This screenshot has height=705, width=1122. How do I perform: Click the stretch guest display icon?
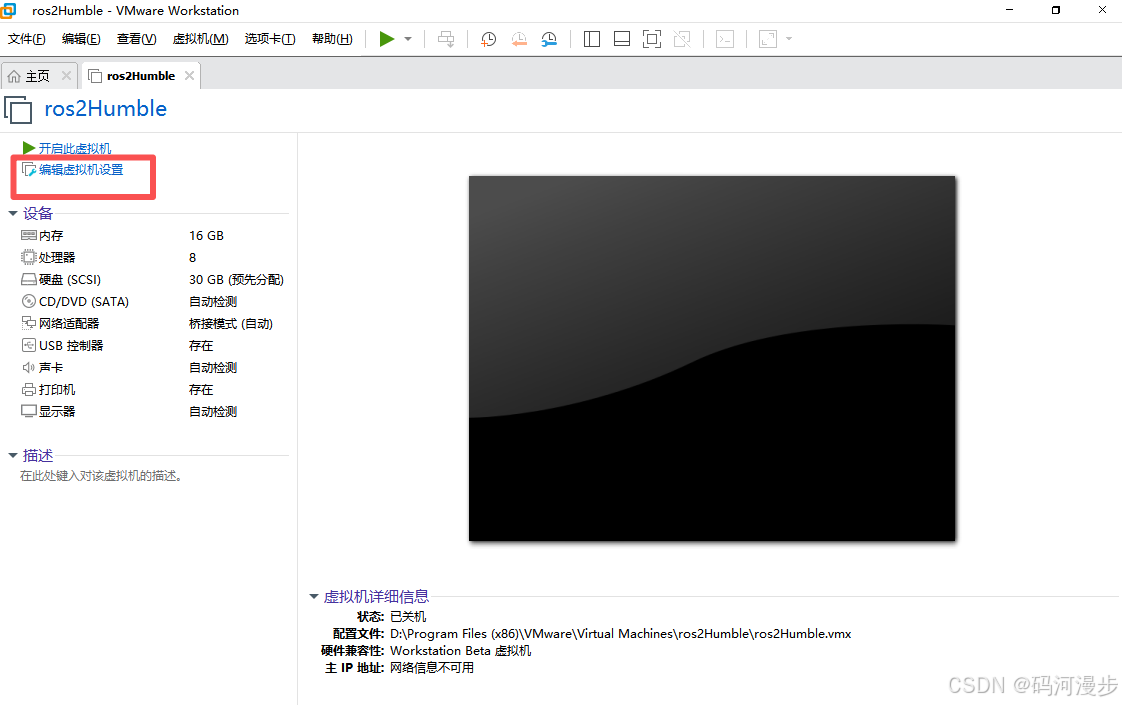click(768, 39)
